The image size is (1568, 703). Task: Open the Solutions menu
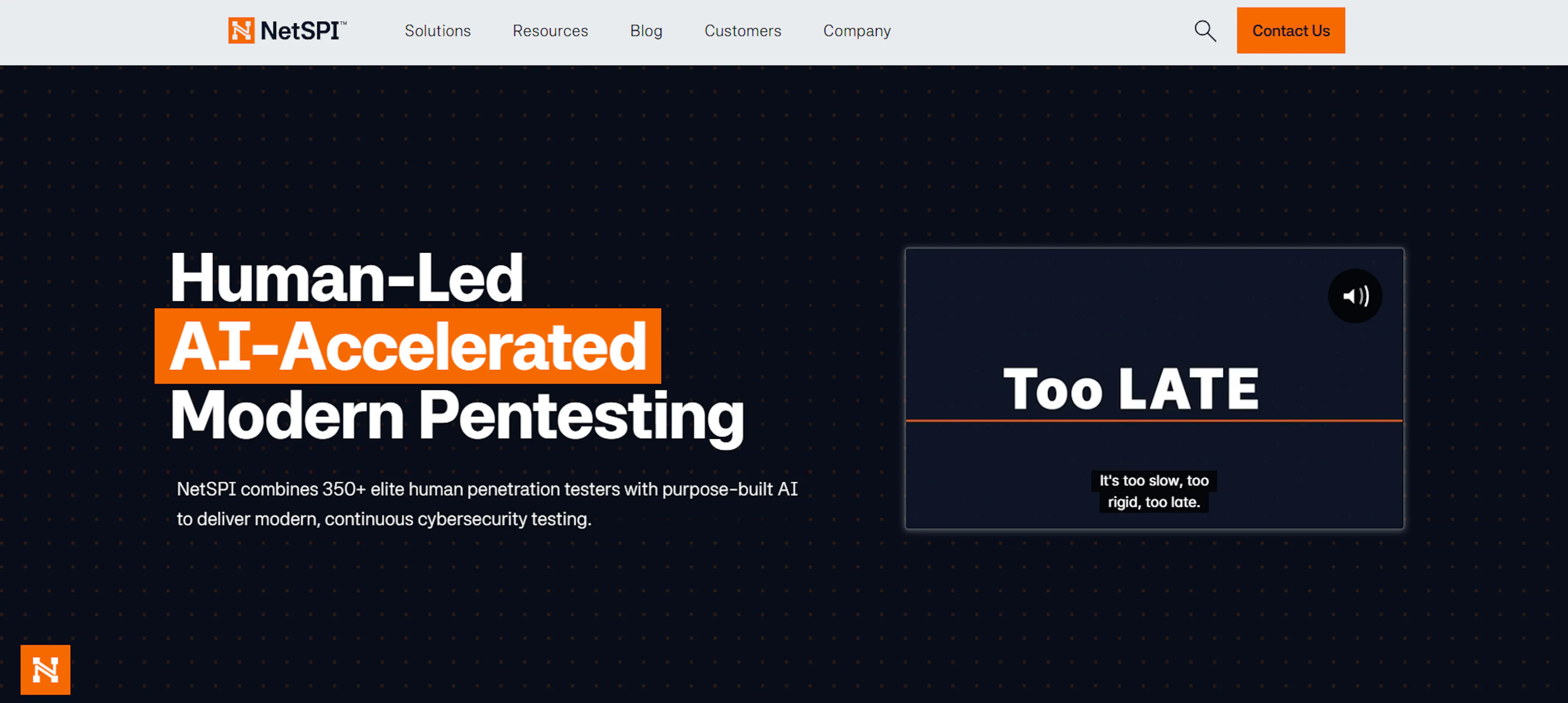[x=438, y=31]
